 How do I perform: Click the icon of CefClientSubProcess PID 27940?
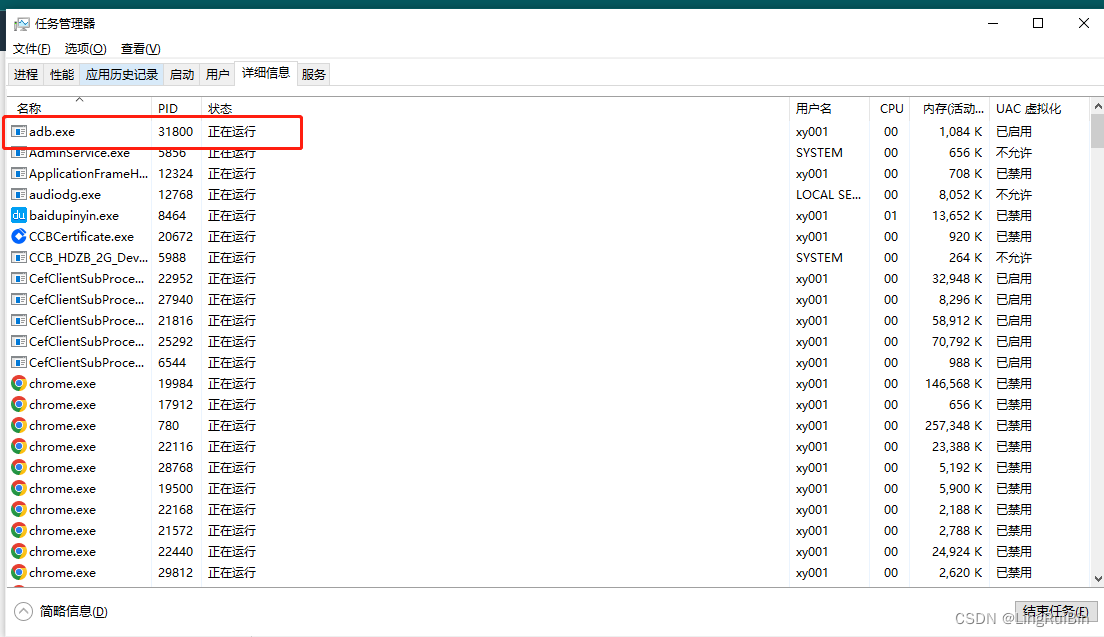point(19,300)
